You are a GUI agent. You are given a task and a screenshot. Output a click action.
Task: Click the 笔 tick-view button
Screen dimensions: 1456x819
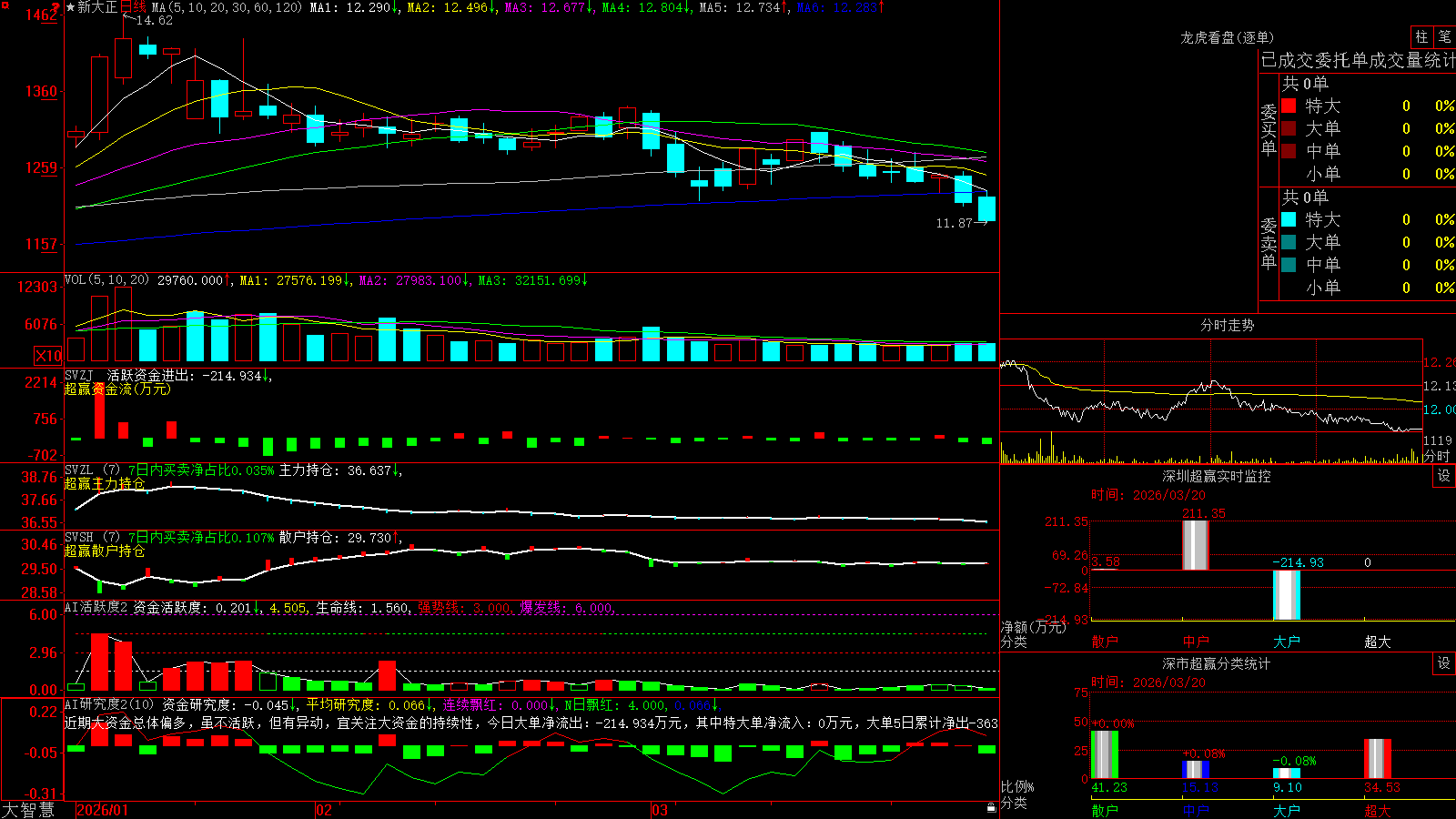coord(1445,36)
